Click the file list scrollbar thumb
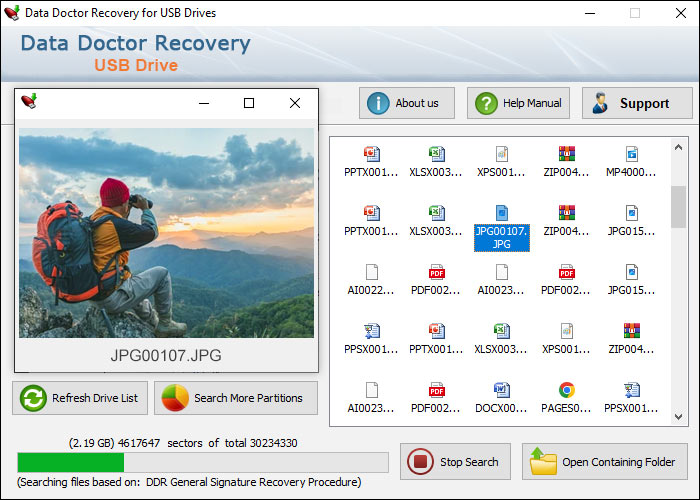Image resolution: width=700 pixels, height=500 pixels. point(679,207)
